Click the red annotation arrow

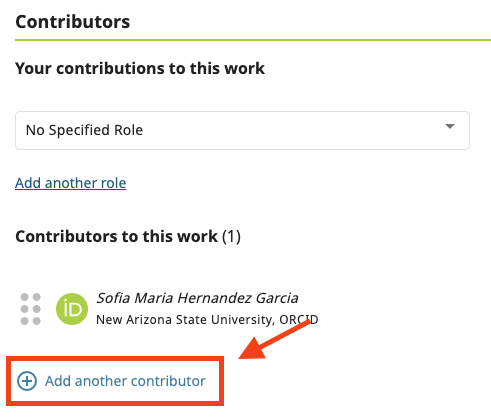[x=274, y=340]
